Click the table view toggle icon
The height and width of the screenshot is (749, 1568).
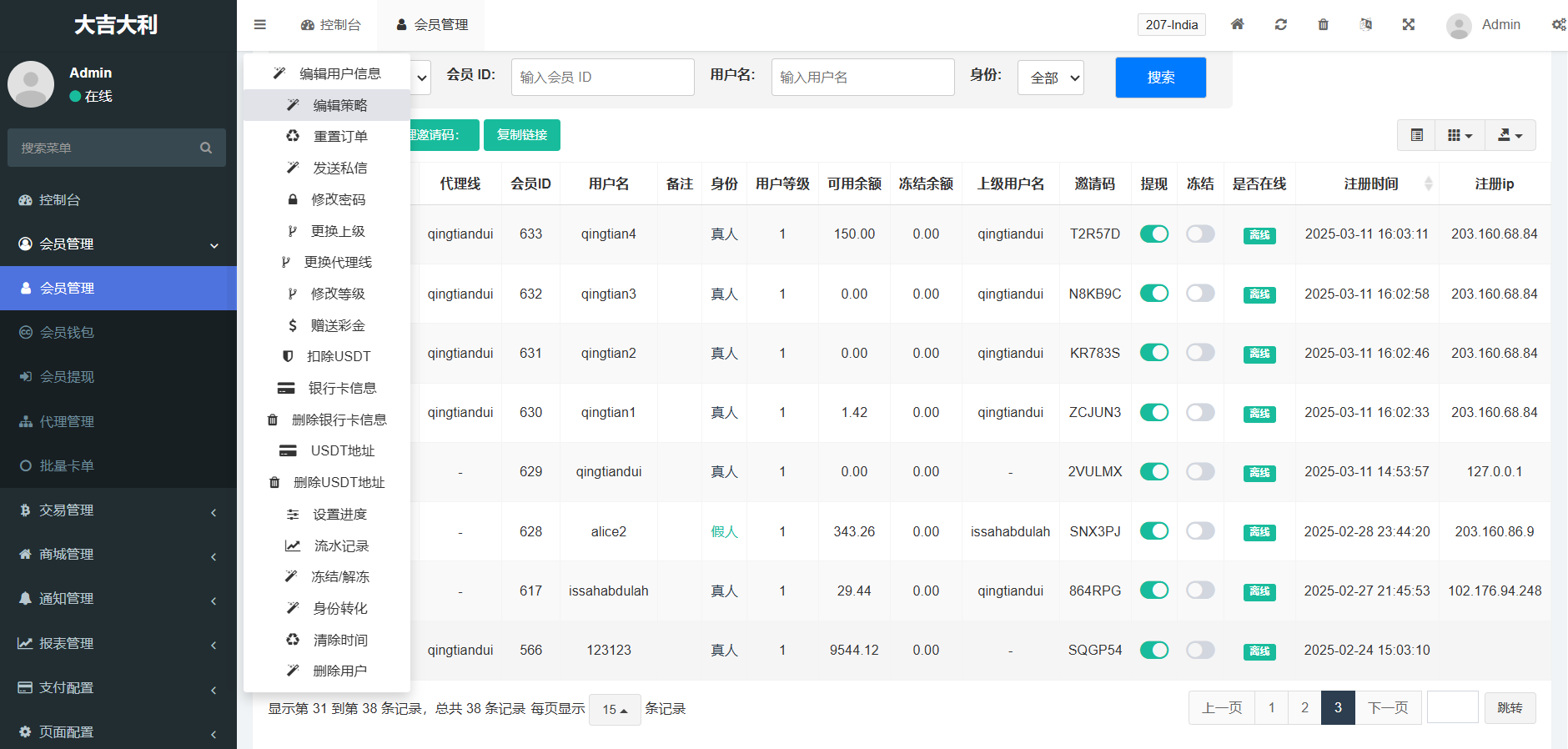pyautogui.click(x=1417, y=135)
